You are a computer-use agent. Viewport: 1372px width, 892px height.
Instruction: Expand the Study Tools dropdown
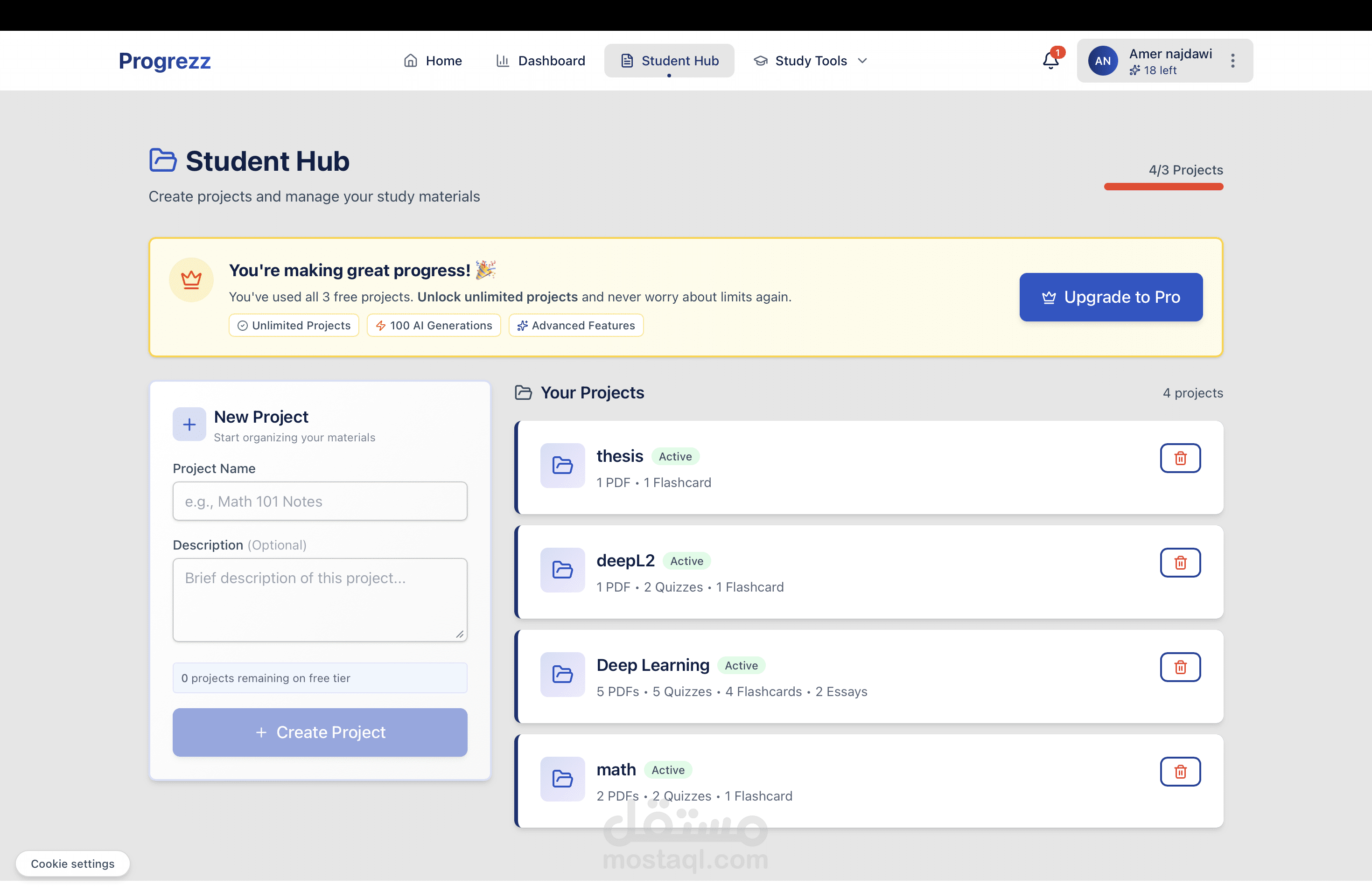(809, 61)
